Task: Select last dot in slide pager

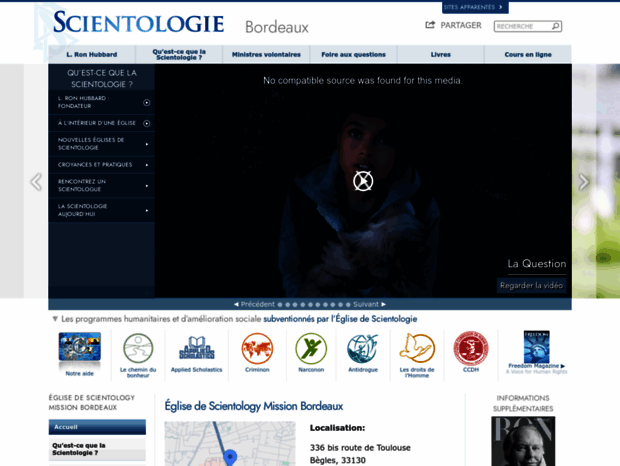Action: (x=348, y=305)
